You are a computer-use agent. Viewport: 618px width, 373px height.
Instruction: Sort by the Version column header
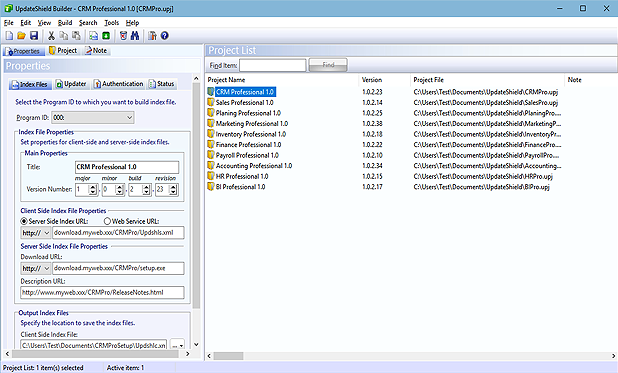click(x=385, y=80)
